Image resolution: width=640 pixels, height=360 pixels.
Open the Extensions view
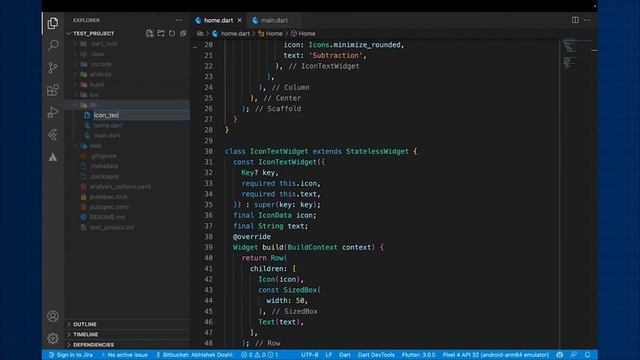tap(53, 90)
